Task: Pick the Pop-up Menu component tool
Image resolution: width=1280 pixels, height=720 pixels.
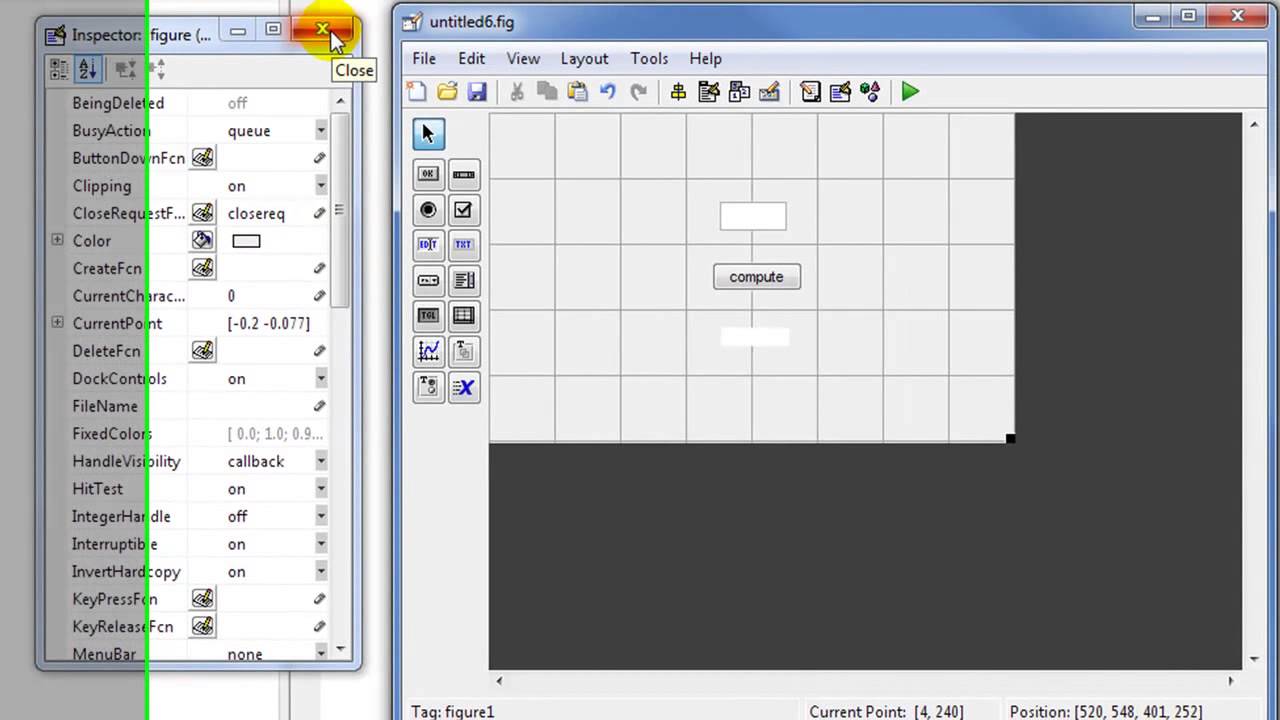Action: point(428,281)
